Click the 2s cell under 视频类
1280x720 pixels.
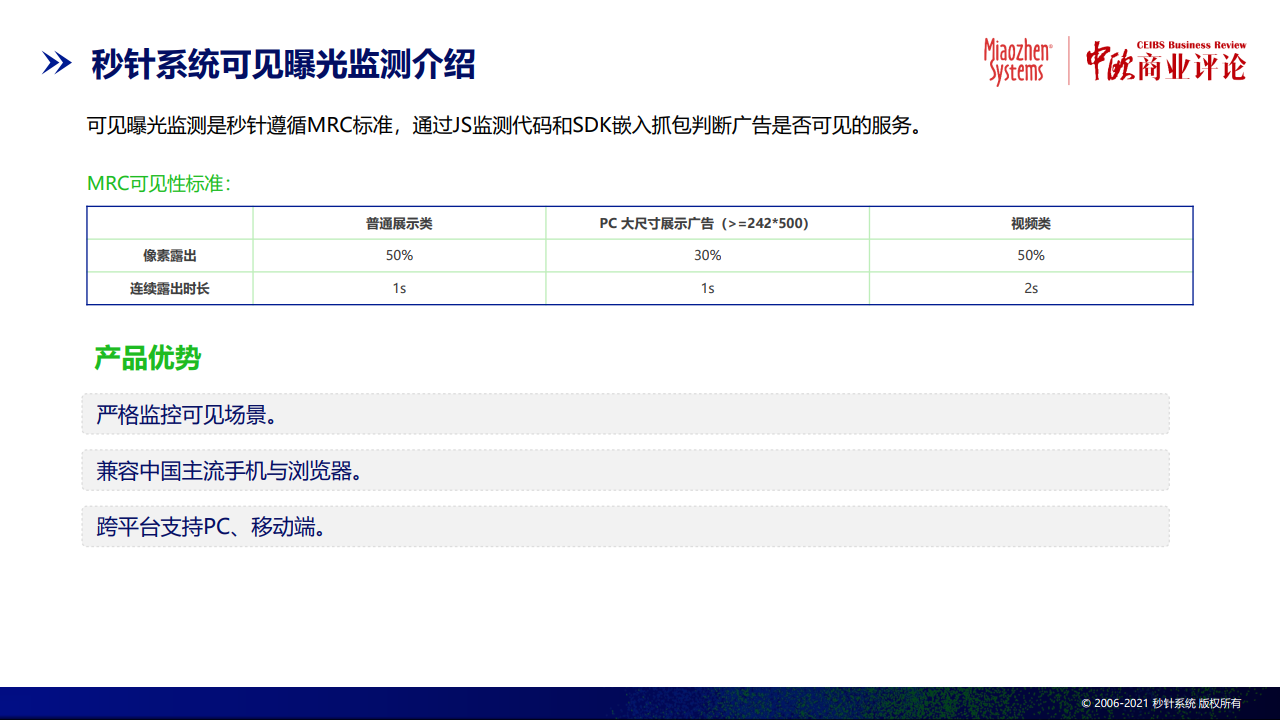click(x=1031, y=288)
